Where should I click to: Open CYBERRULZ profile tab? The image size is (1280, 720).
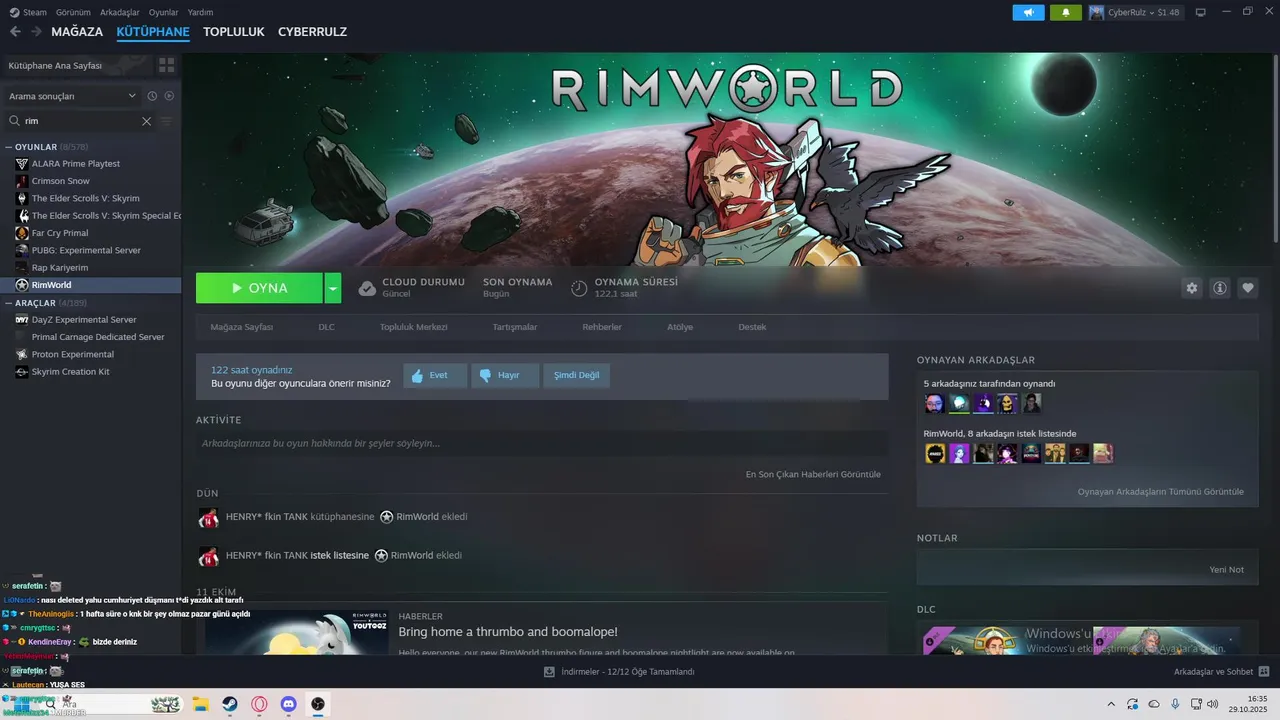pos(312,32)
